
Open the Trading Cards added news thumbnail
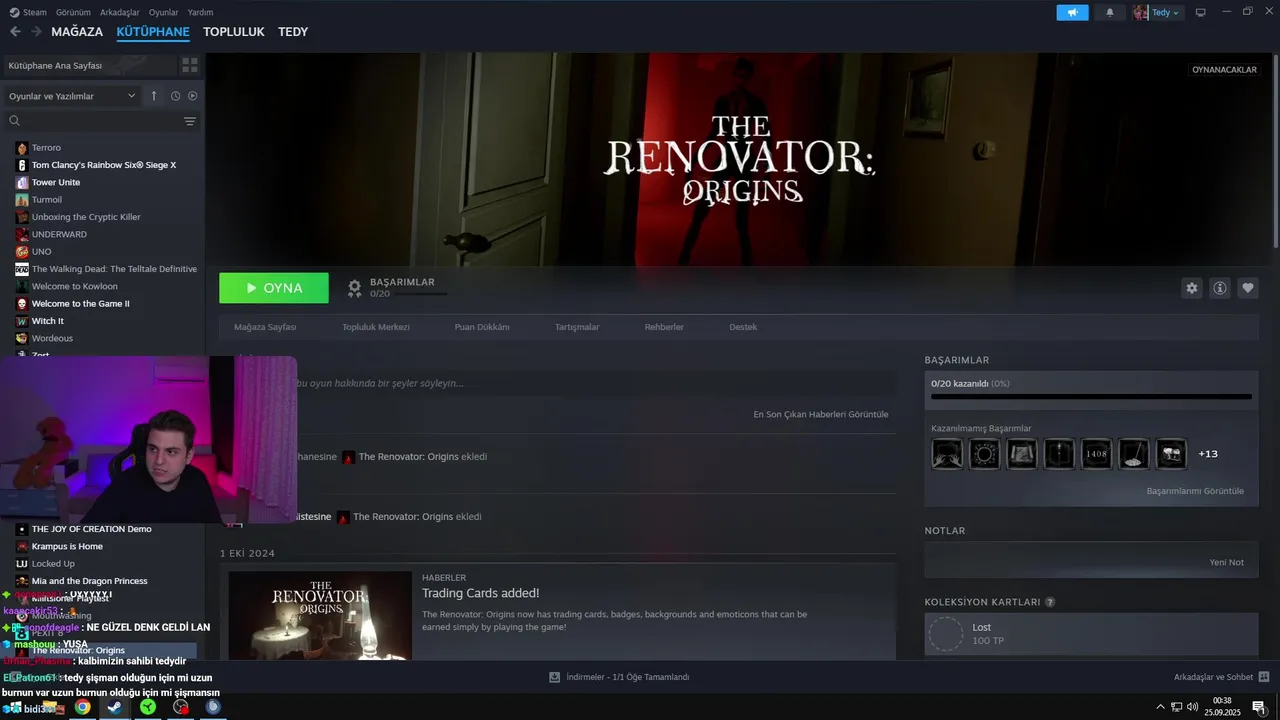click(320, 615)
